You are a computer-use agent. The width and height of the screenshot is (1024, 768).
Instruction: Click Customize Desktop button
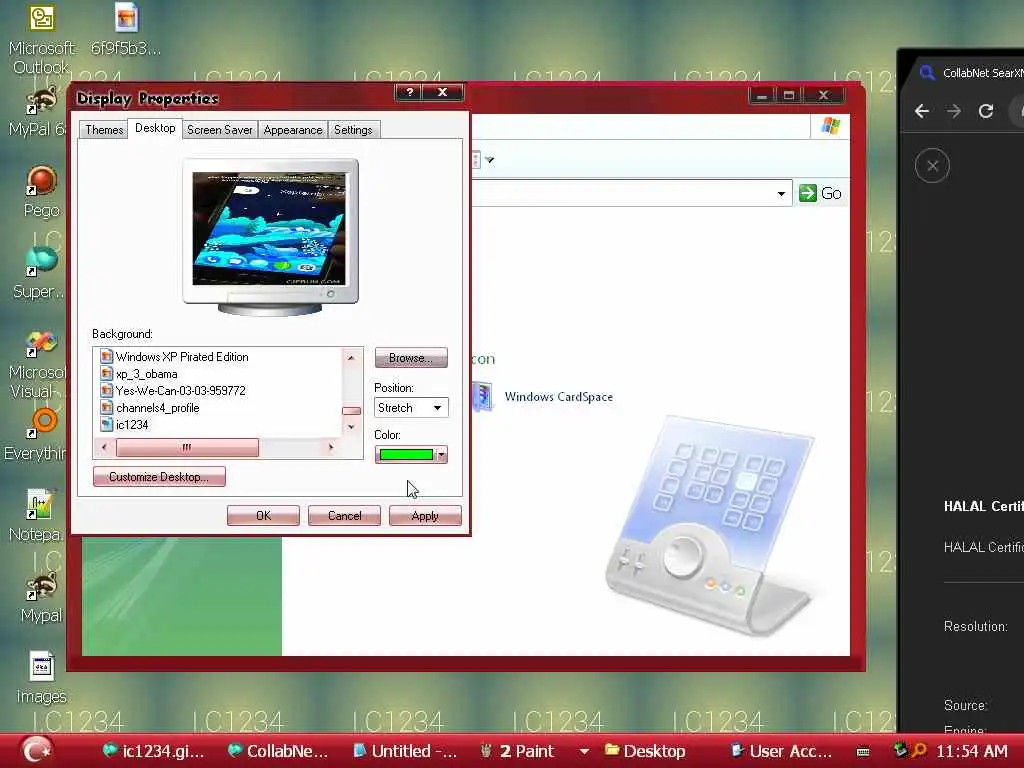159,477
